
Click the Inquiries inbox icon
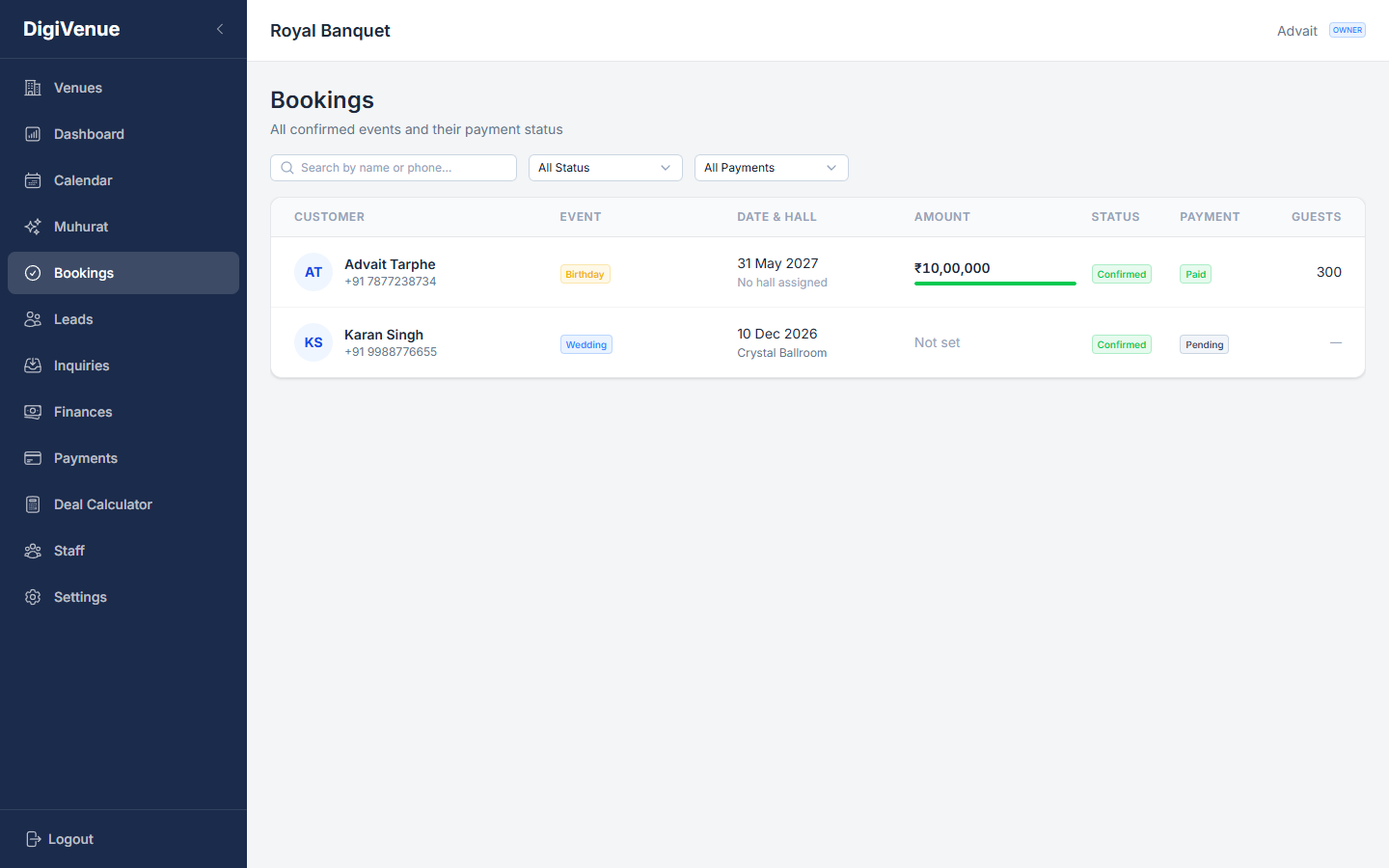pyautogui.click(x=33, y=366)
